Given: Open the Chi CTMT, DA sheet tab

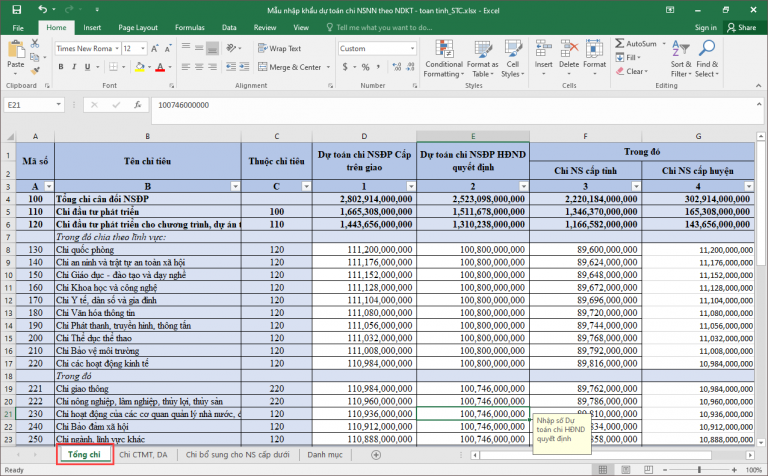Looking at the screenshot, I should (x=143, y=455).
